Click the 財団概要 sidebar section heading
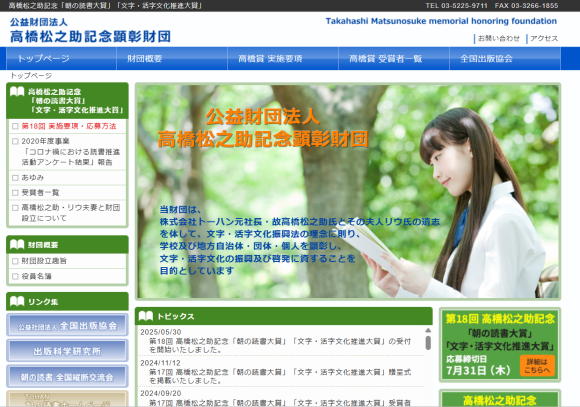Screen dimensions: 580x407 [x=67, y=245]
